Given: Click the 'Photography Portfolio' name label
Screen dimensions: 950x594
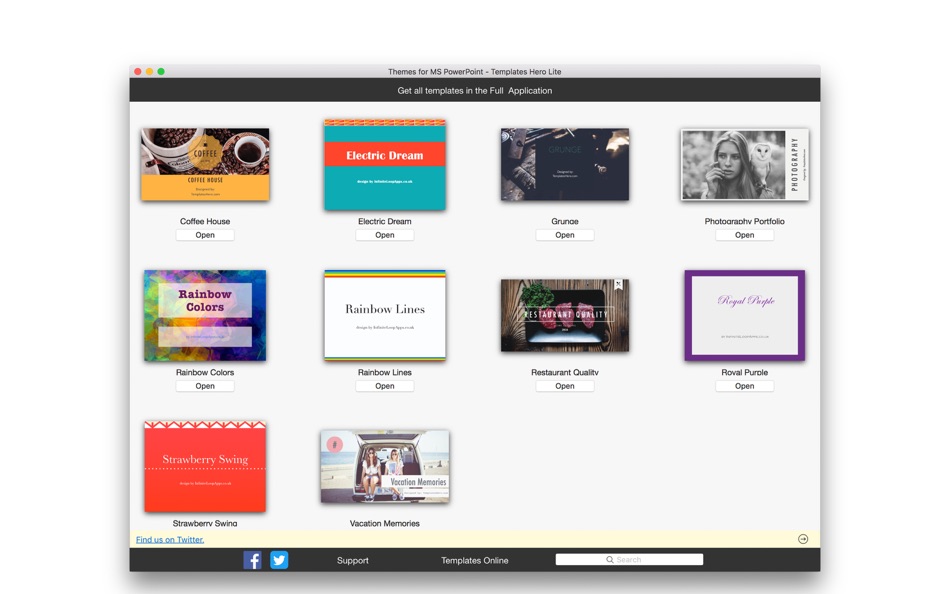Looking at the screenshot, I should point(745,221).
